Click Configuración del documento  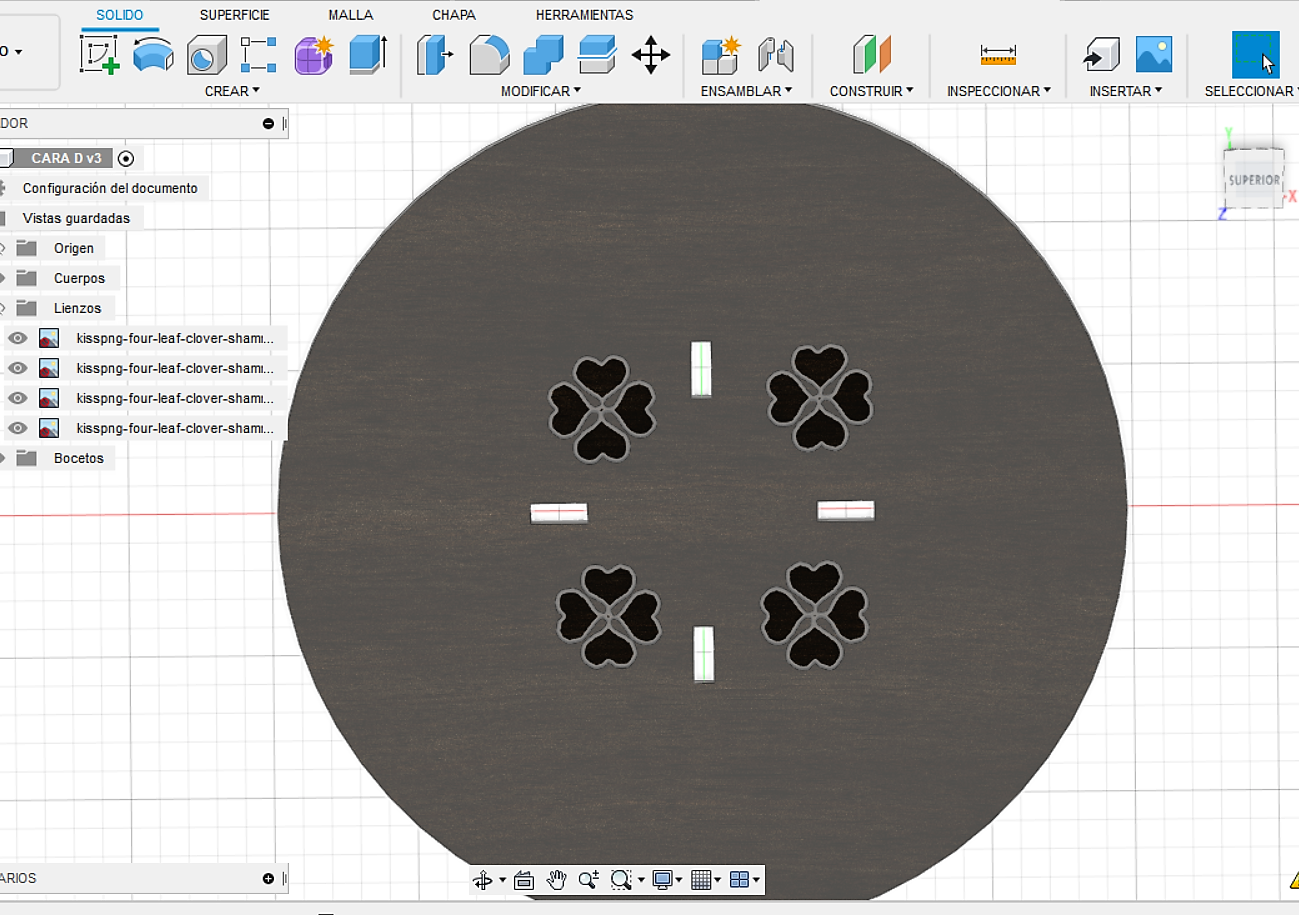[110, 188]
